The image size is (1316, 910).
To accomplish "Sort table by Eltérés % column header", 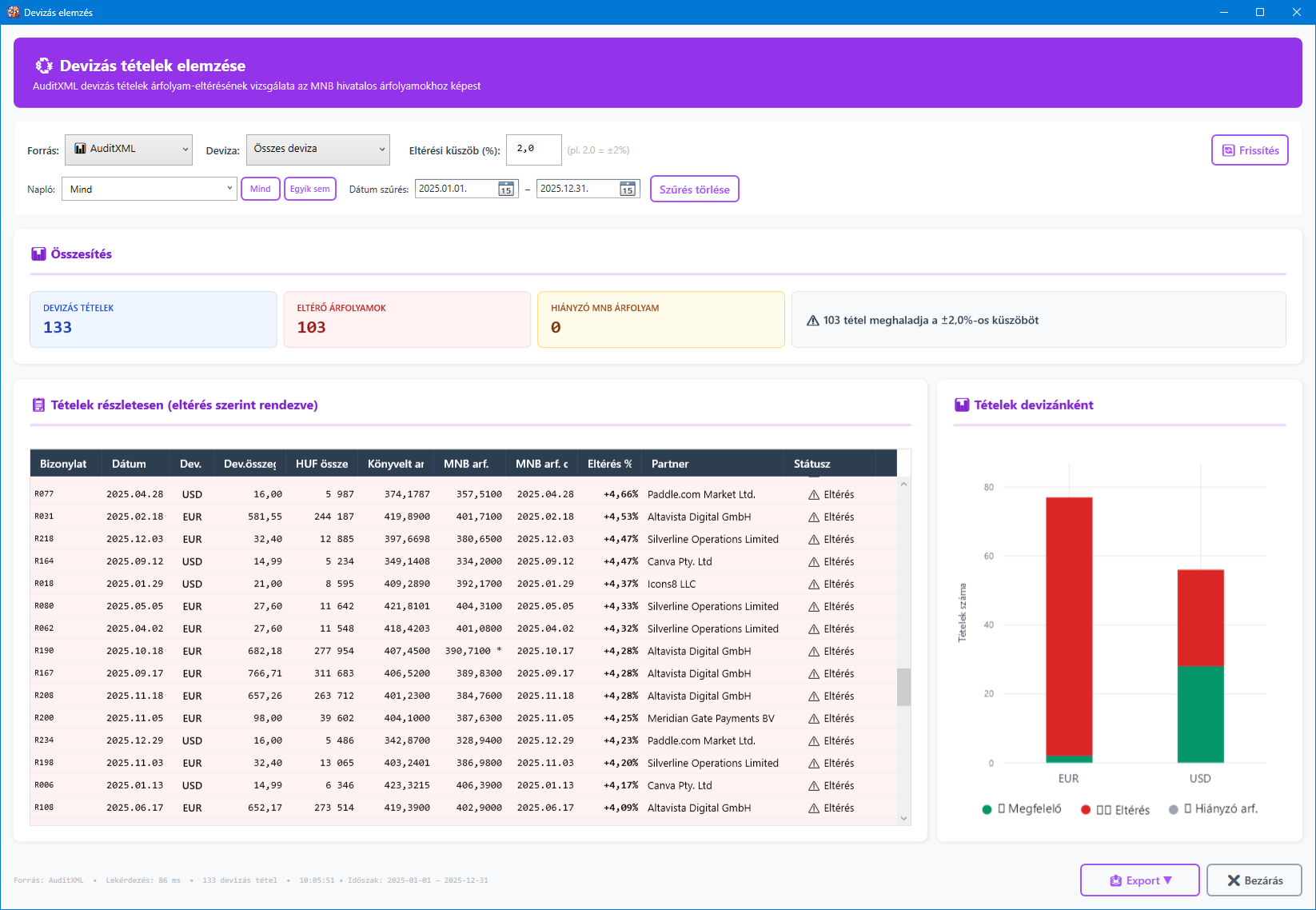I will [609, 464].
